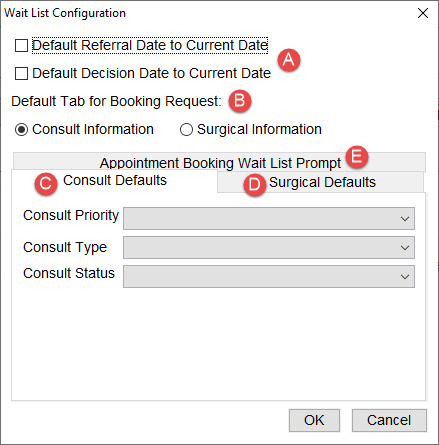Viewport: 439px width, 445px height.
Task: Open the Consult Status dropdown list
Action: 269,276
